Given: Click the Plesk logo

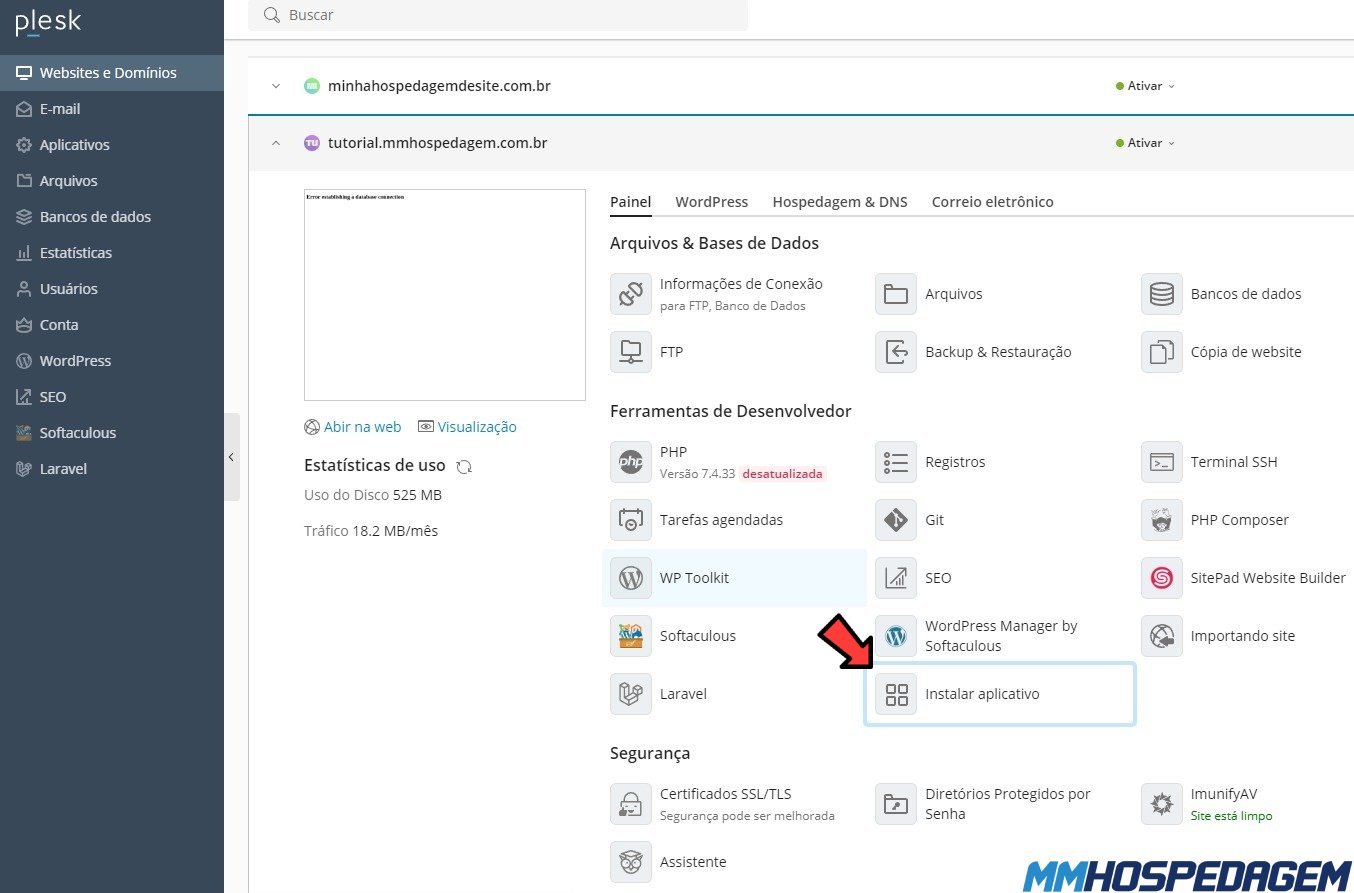Looking at the screenshot, I should (x=49, y=23).
